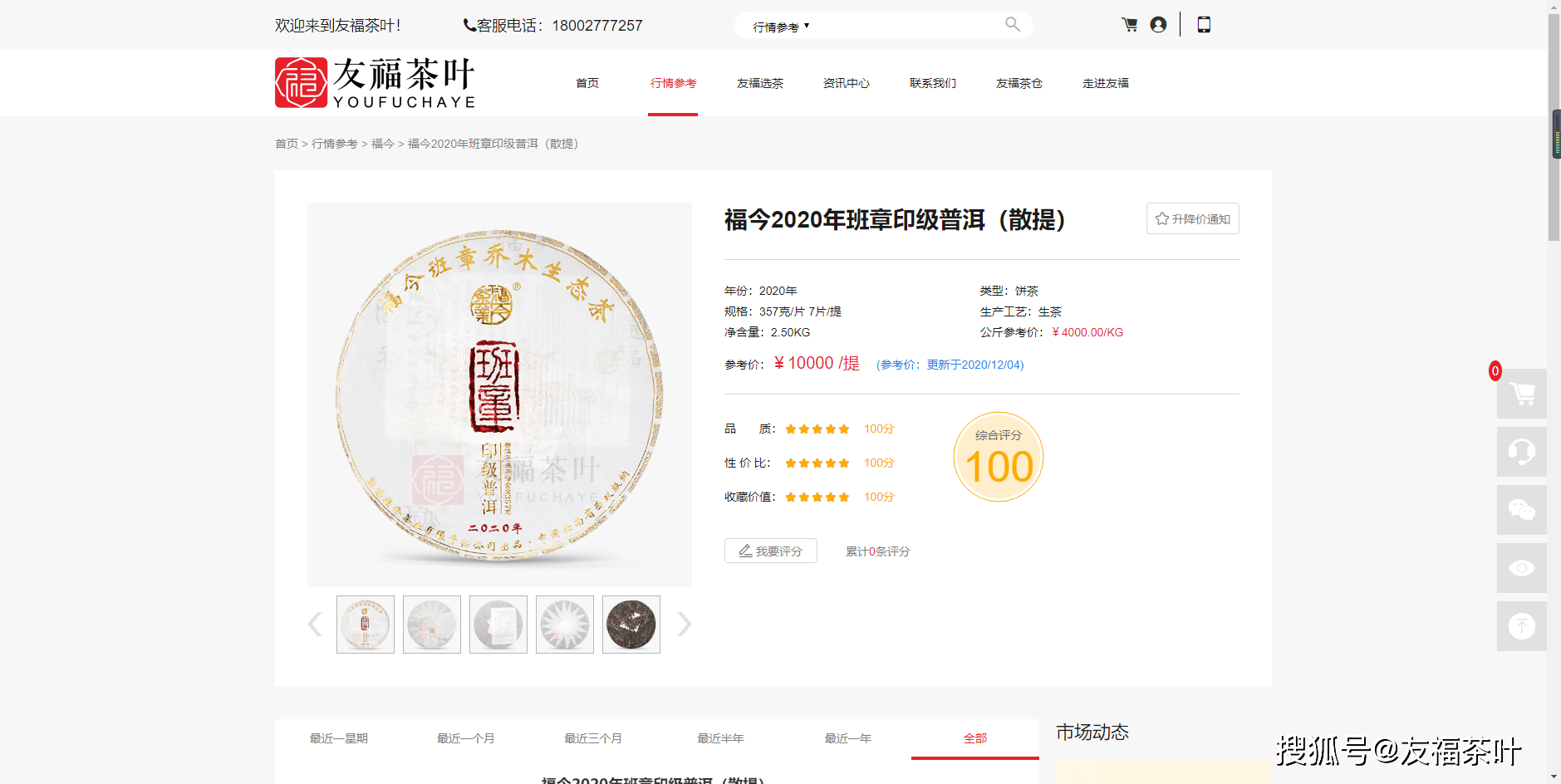Click the user account icon
This screenshot has height=784, width=1561.
[x=1158, y=25]
